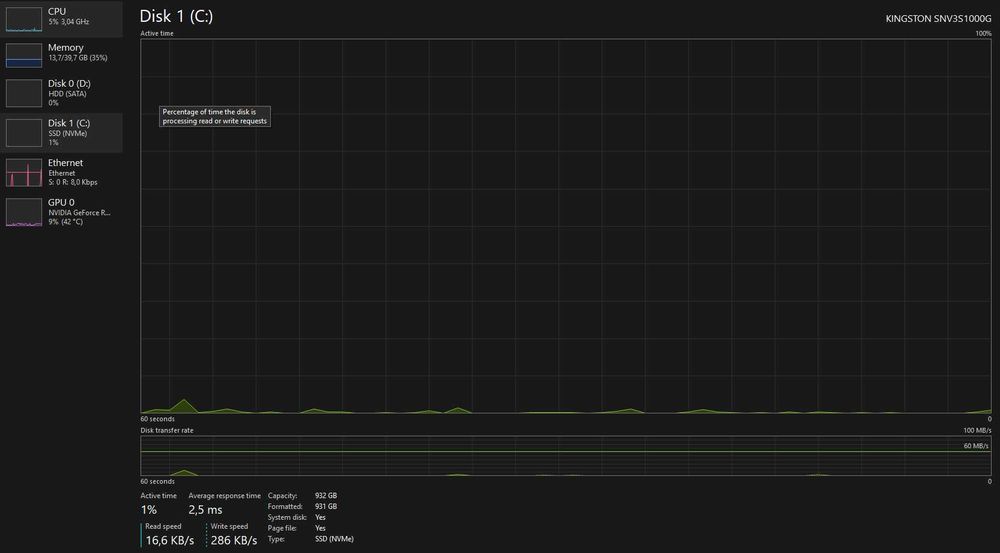Click the Active time 1% statistic
1000x553 pixels.
tap(149, 510)
